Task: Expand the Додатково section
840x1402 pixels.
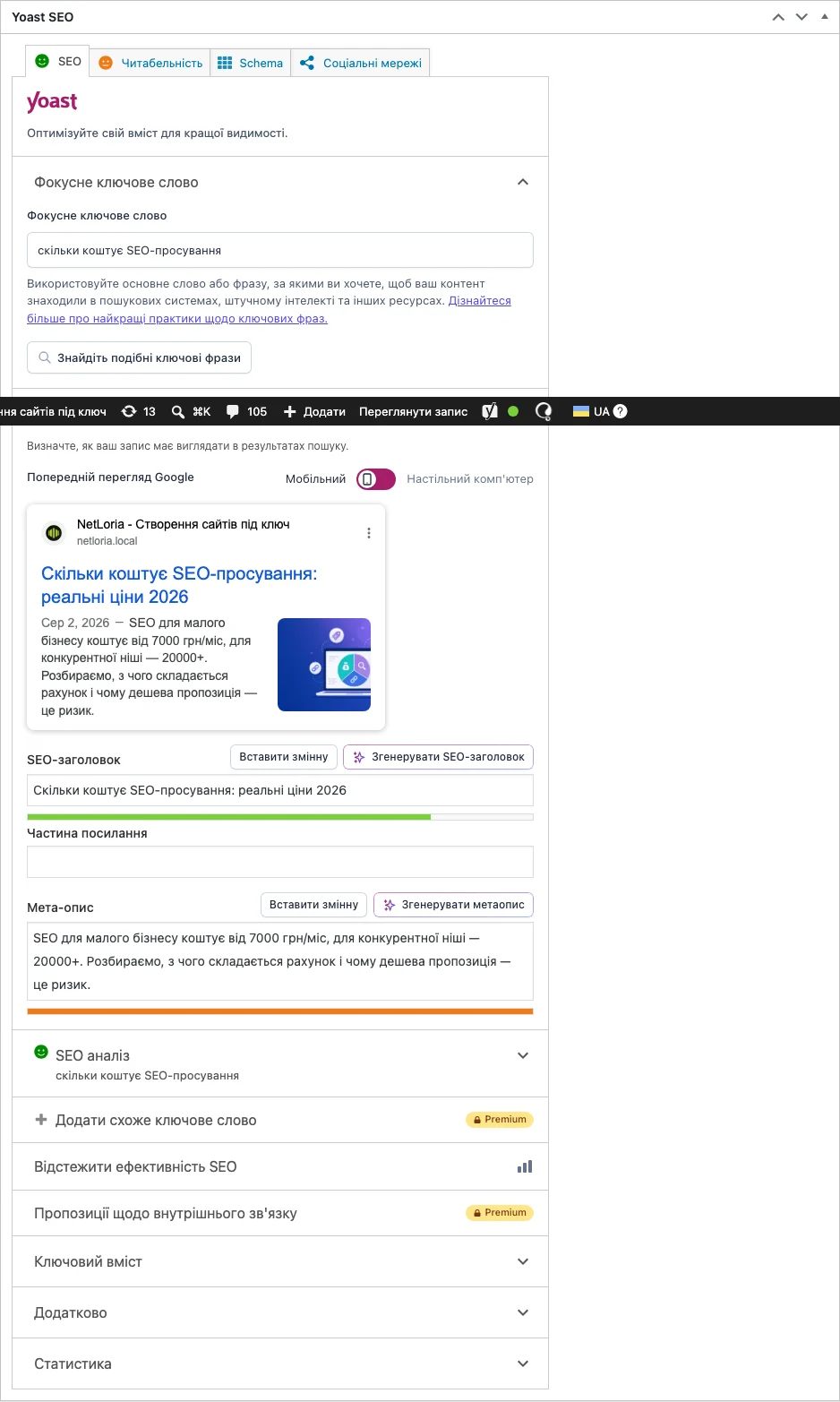Action: pos(523,1312)
